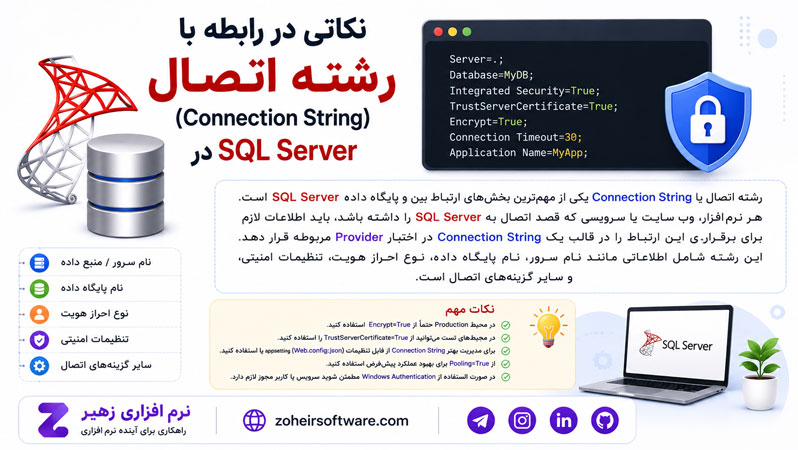This screenshot has width=798, height=450.
Task: Click the 'Integrated Security=True;' code line
Action: pyautogui.click(x=525, y=91)
